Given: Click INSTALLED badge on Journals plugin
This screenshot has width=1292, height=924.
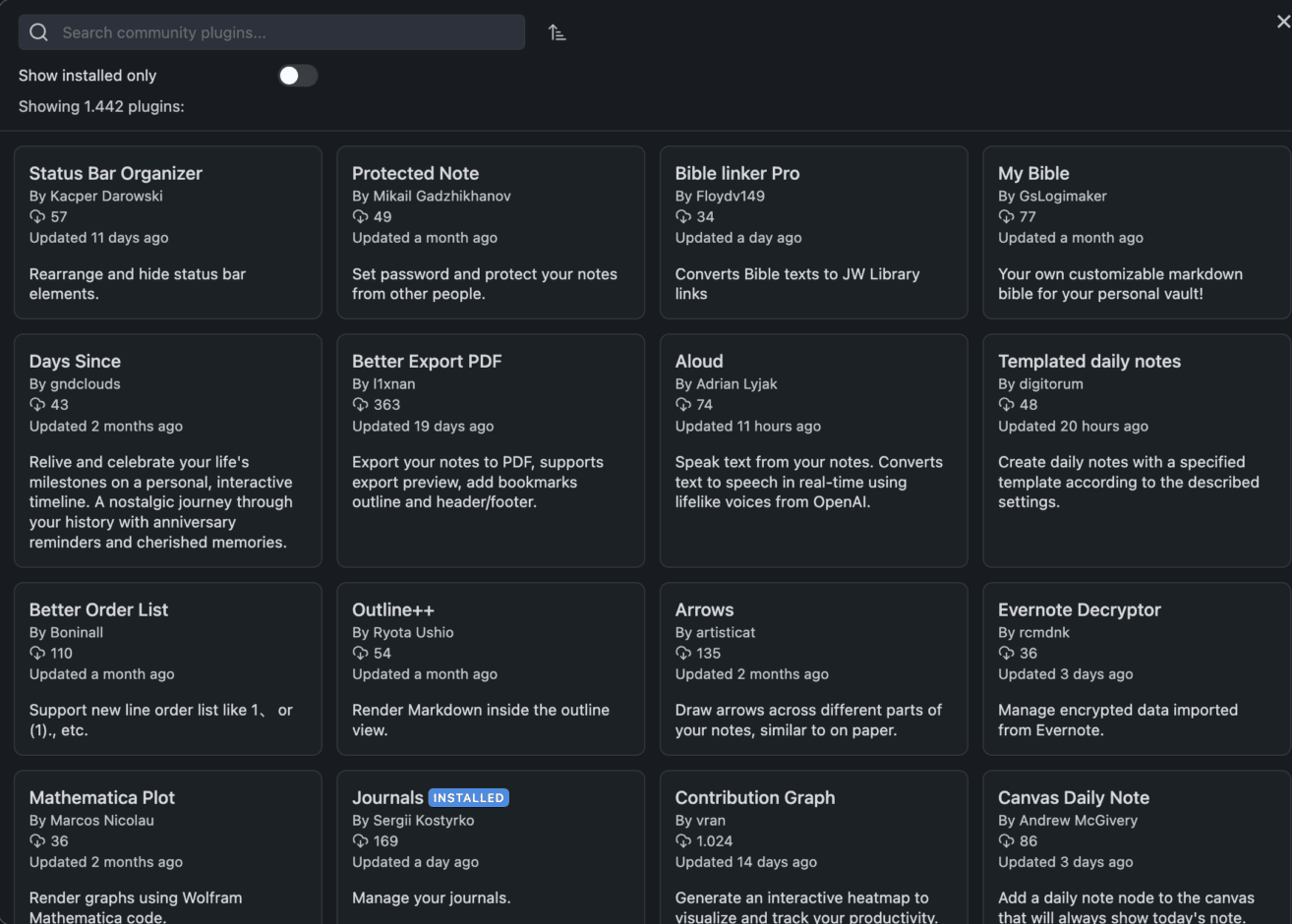Looking at the screenshot, I should (469, 798).
